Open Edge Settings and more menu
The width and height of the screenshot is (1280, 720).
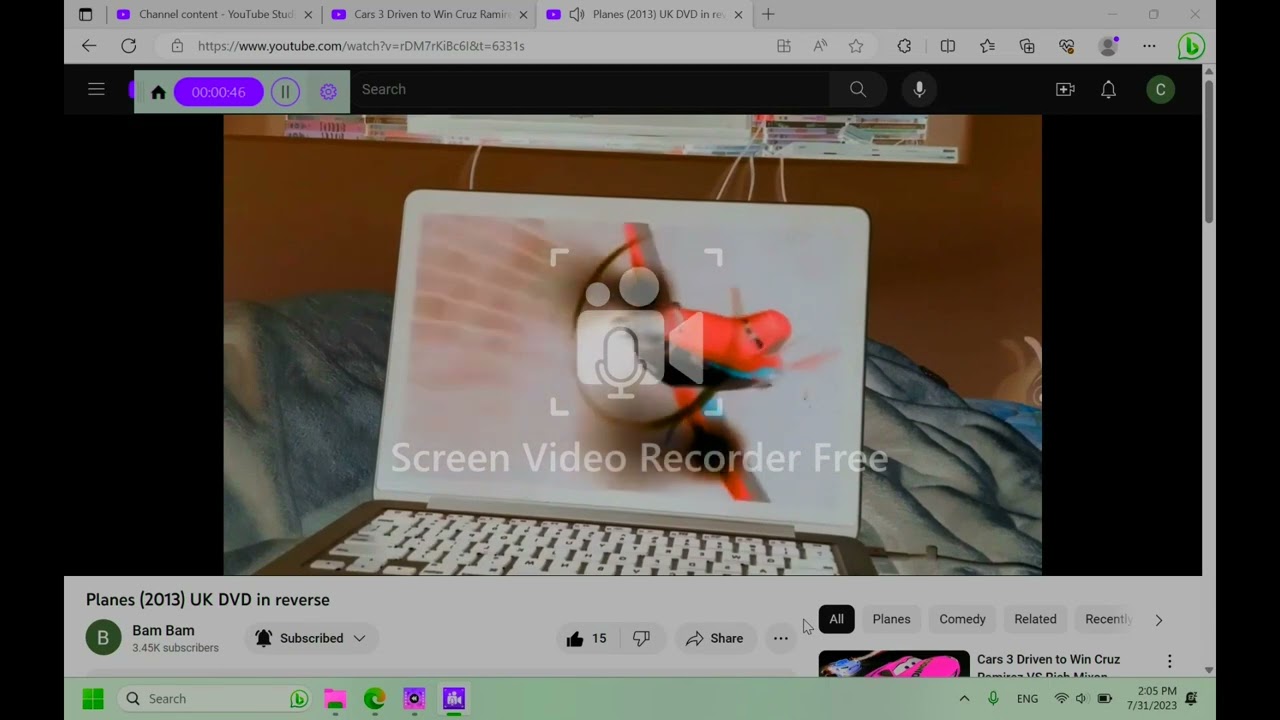coord(1149,46)
